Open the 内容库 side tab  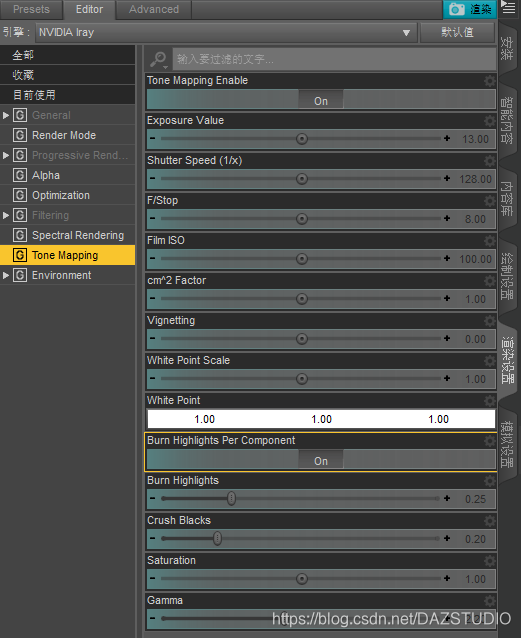coord(508,199)
